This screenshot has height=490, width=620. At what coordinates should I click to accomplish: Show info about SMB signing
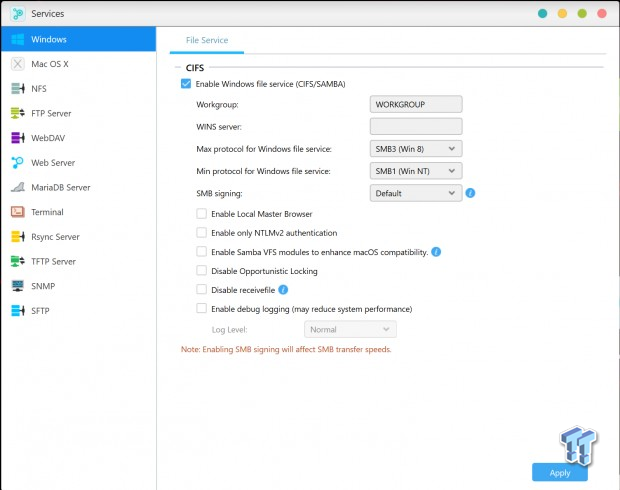pos(470,193)
